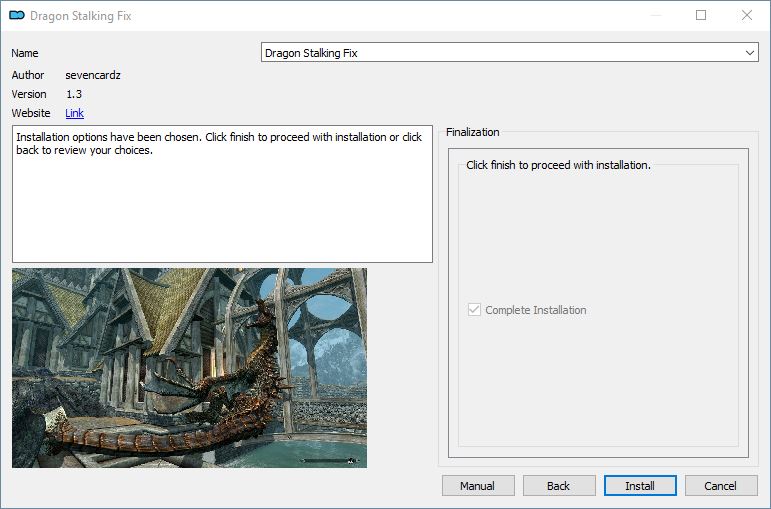
Task: Click 'Click finish to proceed with installation.' text
Action: [x=558, y=165]
